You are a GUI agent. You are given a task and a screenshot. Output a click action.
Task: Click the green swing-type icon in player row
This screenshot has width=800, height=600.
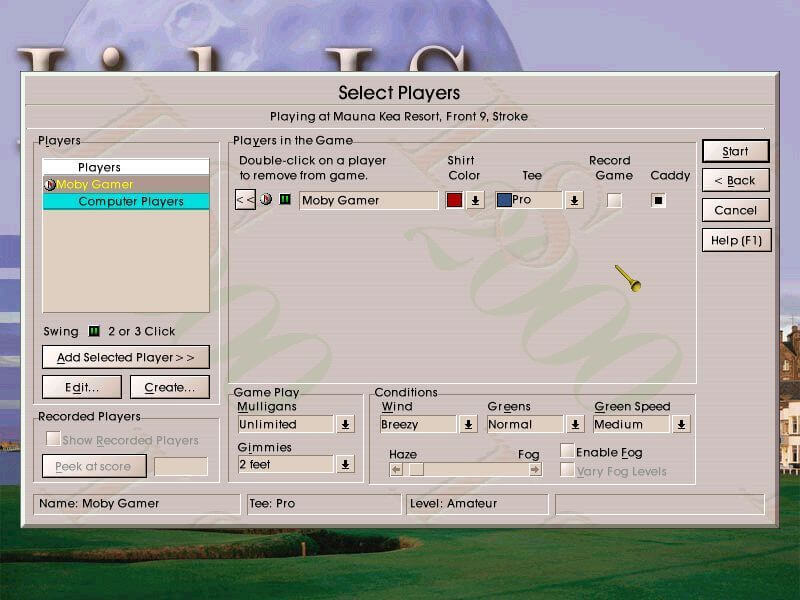click(285, 199)
